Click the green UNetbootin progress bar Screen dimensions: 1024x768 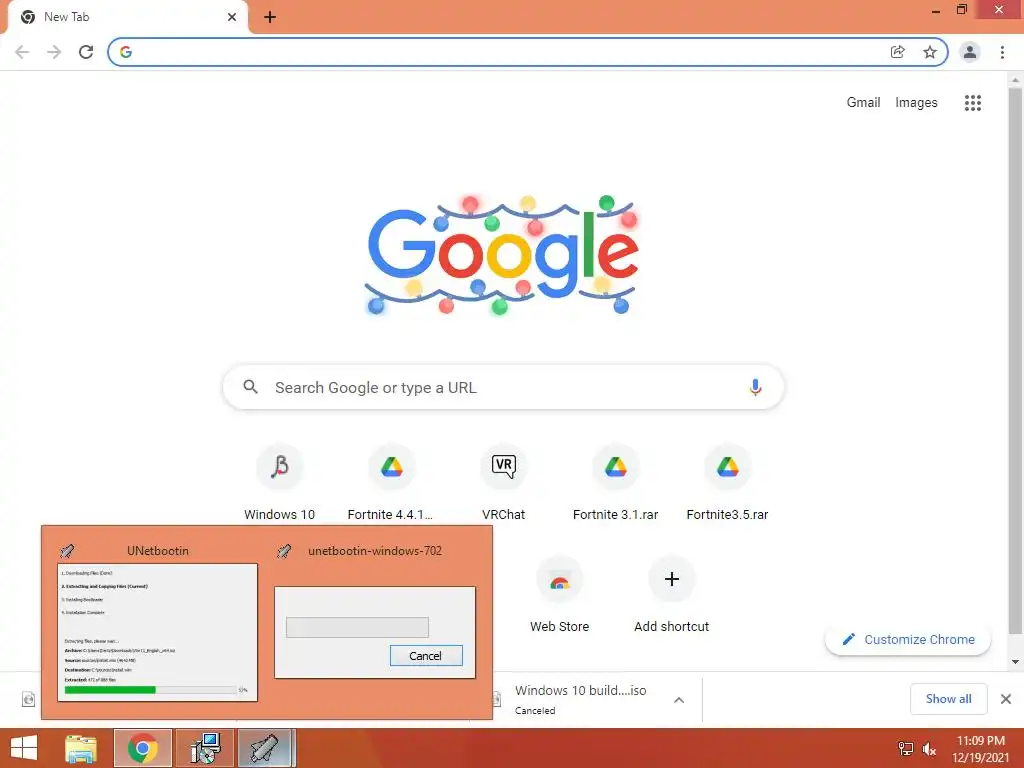point(110,690)
